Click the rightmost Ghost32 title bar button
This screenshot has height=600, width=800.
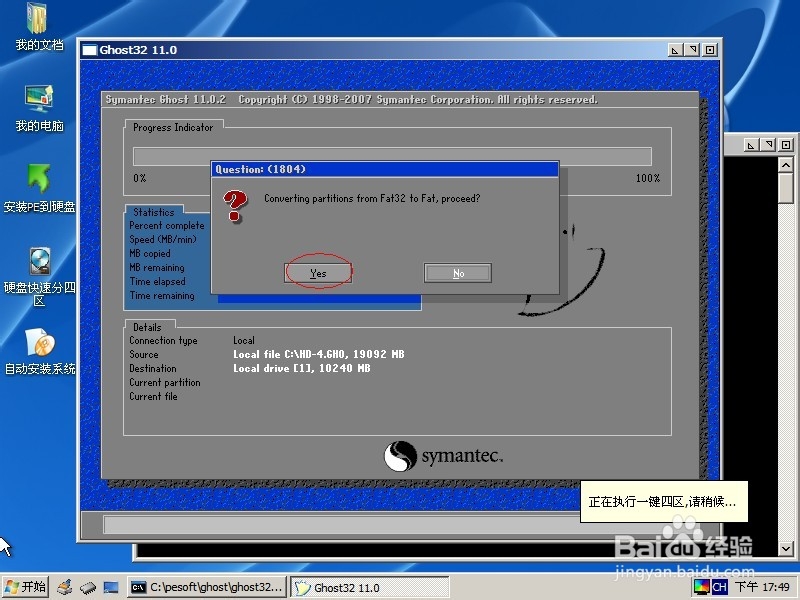tap(710, 50)
